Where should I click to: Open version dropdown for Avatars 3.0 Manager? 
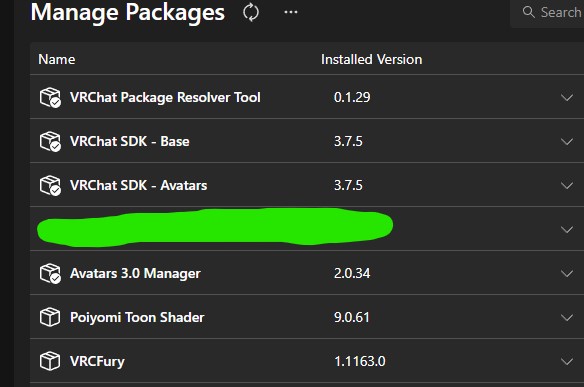[x=566, y=273]
